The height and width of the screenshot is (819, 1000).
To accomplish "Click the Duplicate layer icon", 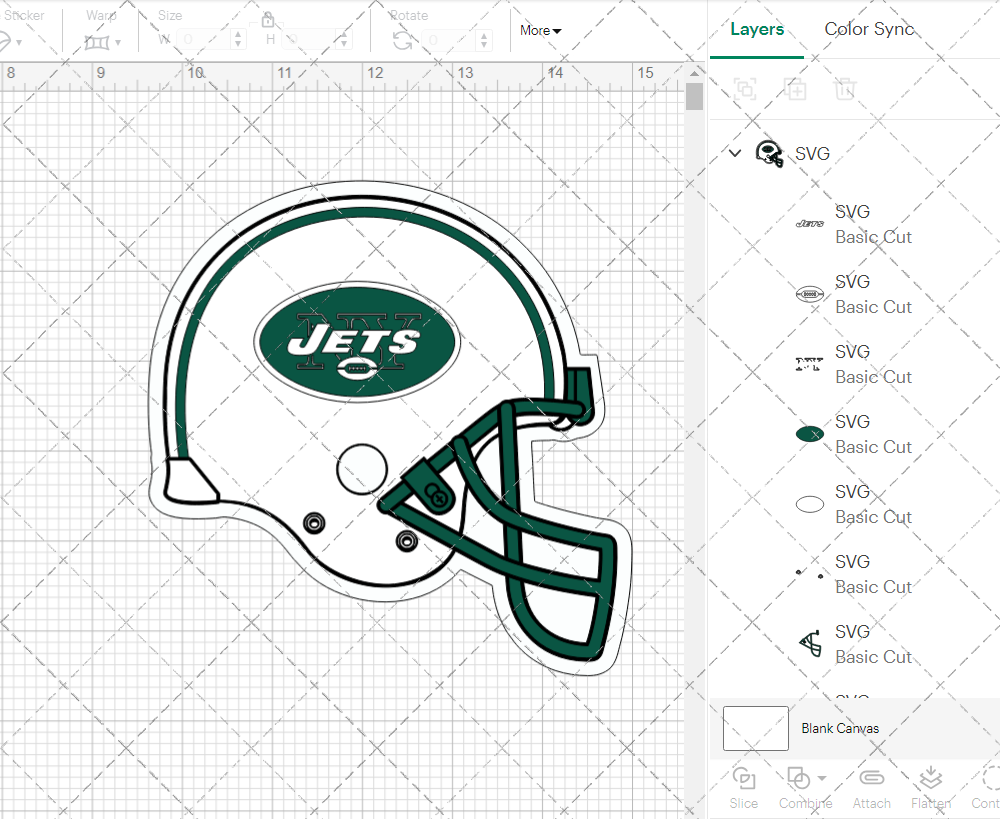I will point(795,89).
